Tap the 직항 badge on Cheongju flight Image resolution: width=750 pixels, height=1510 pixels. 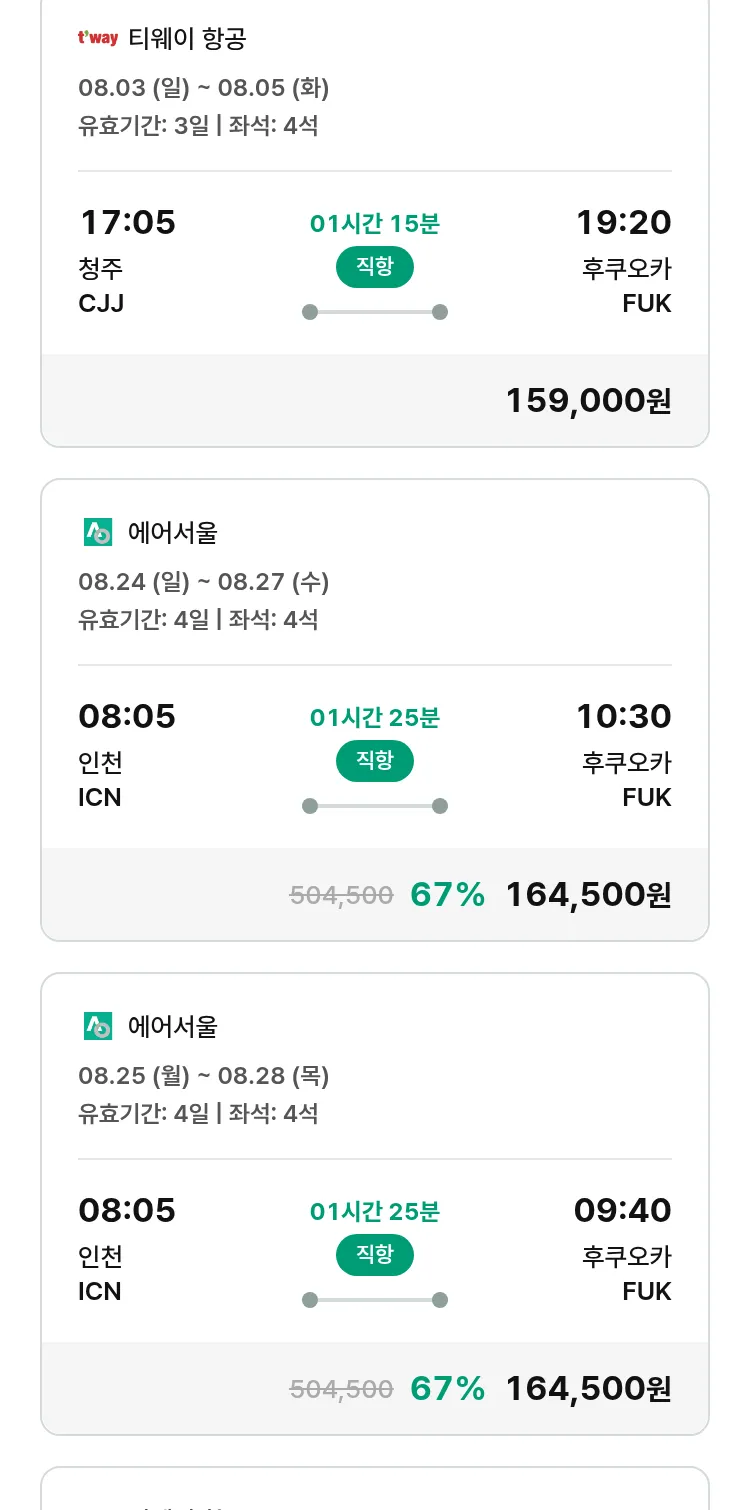[x=375, y=267]
